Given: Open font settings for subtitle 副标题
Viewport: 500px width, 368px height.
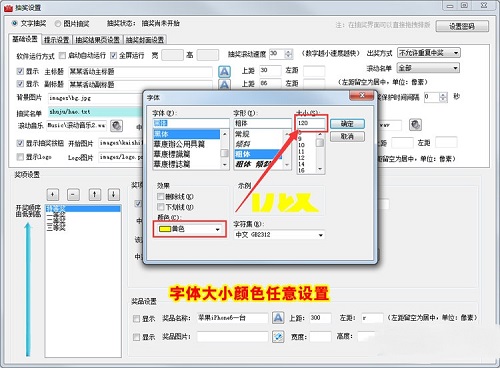Looking at the screenshot, I should pos(224,84).
